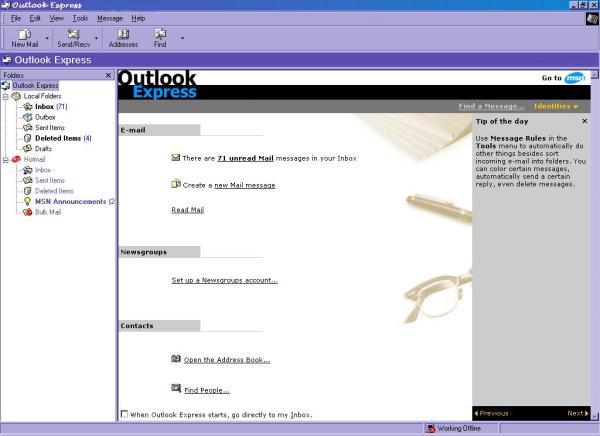
Task: Click the create message icon
Action: click(176, 184)
